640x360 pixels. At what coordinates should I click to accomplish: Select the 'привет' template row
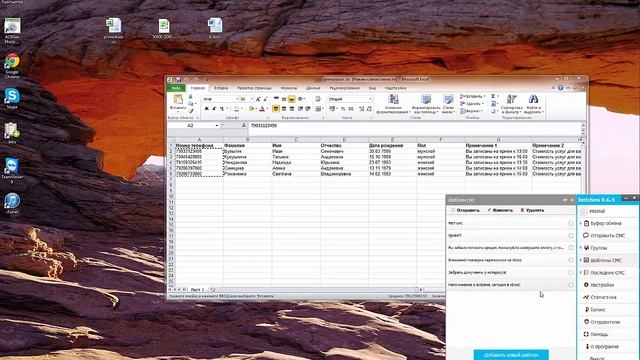pos(510,236)
